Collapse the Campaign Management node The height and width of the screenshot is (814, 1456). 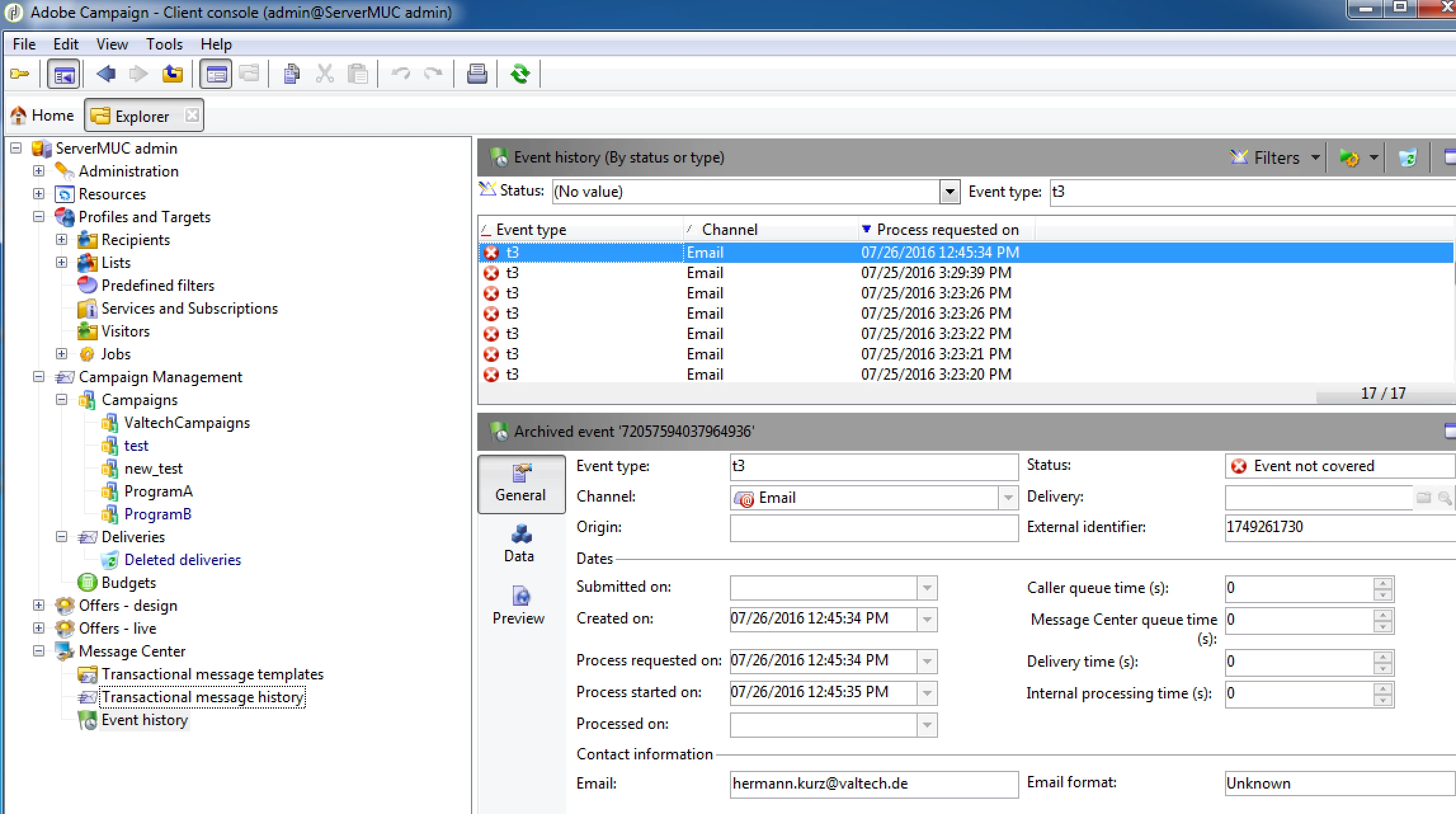(x=39, y=377)
